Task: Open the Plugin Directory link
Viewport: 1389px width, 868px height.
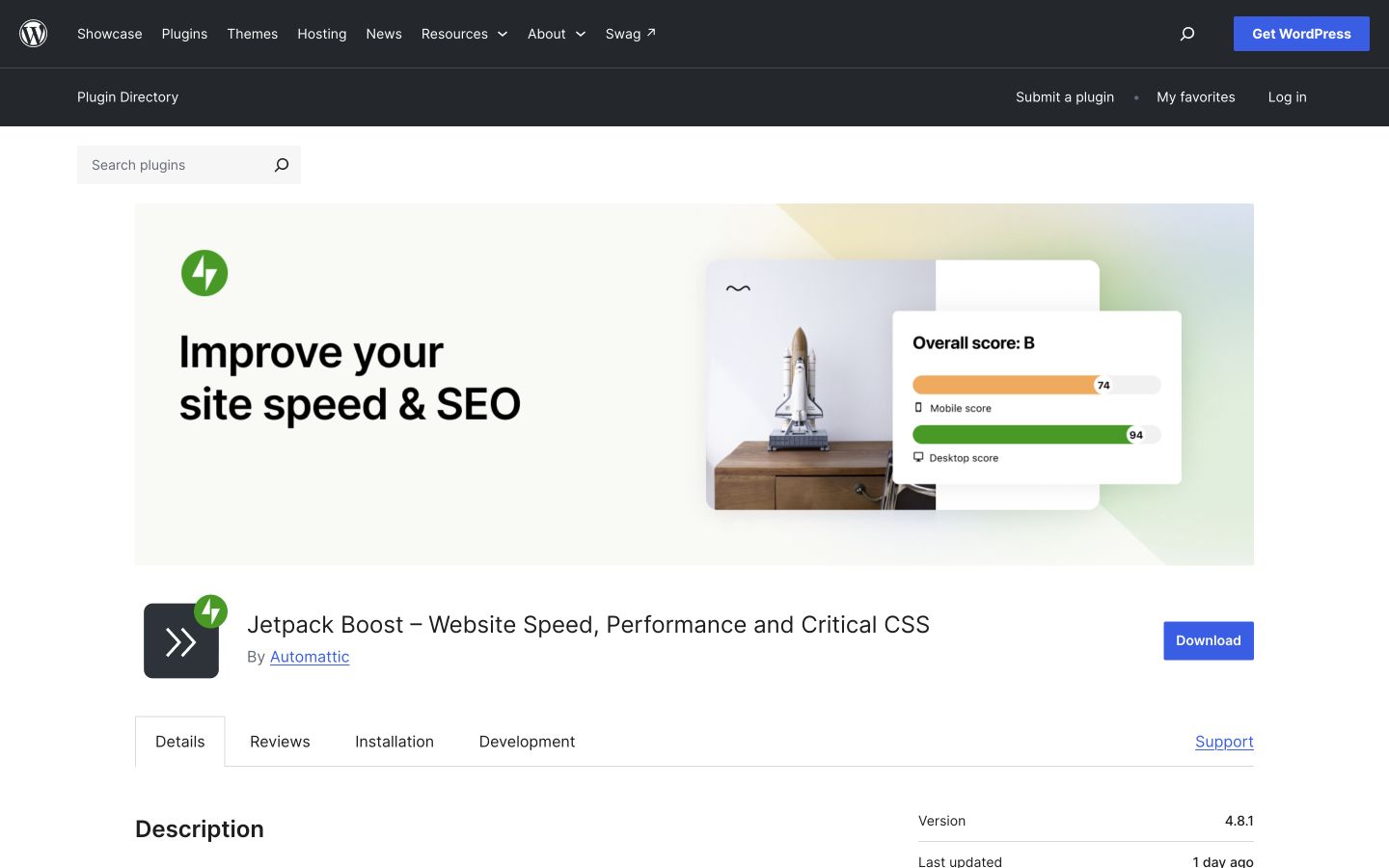Action: click(128, 97)
